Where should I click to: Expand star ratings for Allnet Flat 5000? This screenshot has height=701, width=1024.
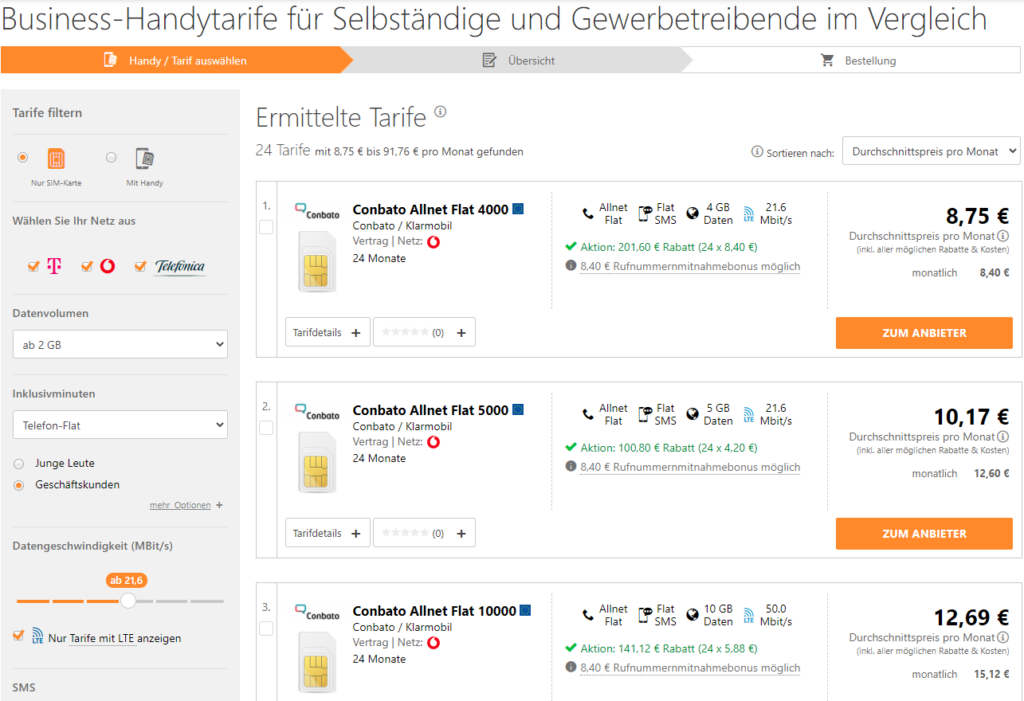coord(424,532)
